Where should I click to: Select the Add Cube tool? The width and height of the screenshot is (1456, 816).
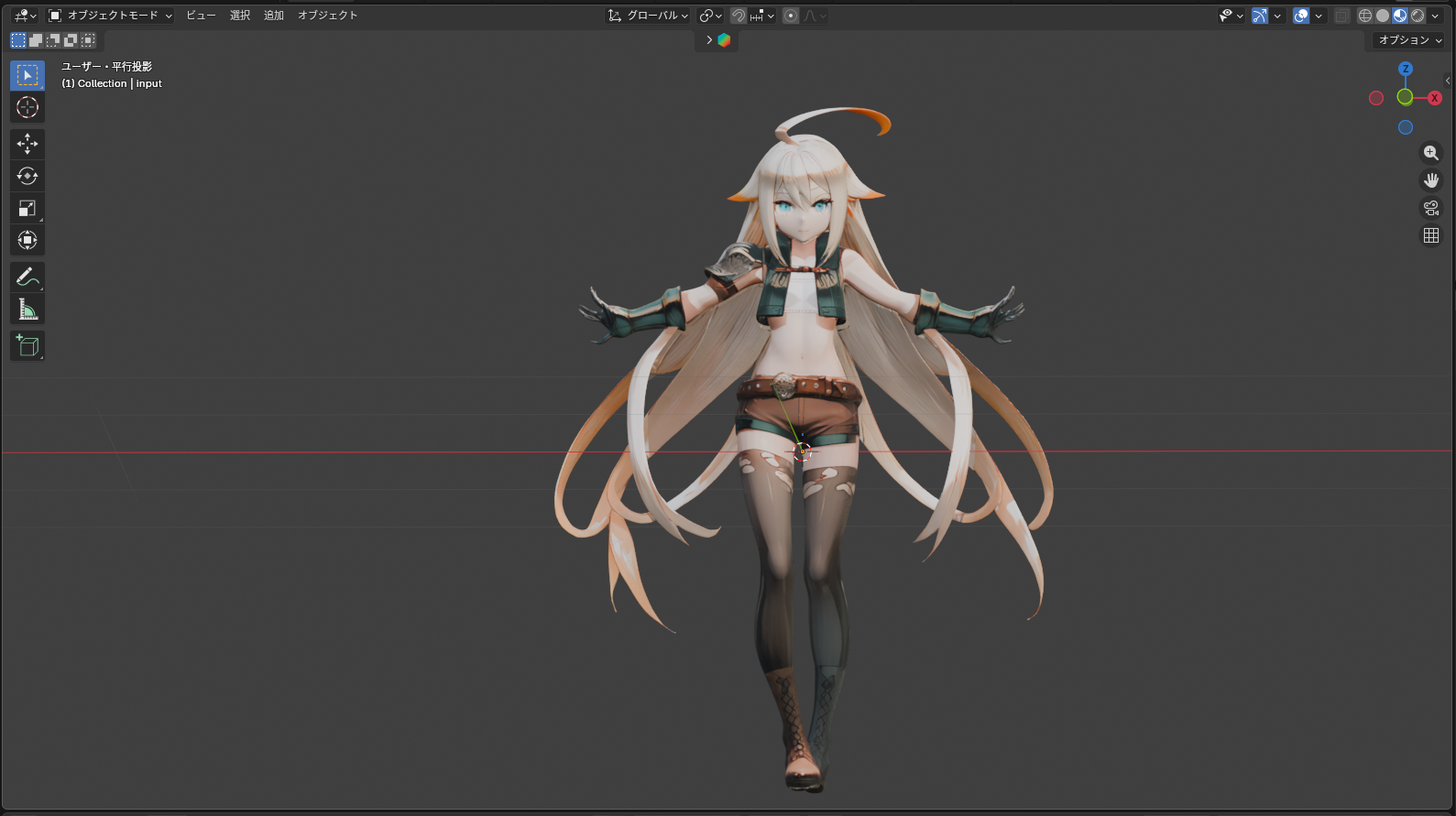point(27,345)
